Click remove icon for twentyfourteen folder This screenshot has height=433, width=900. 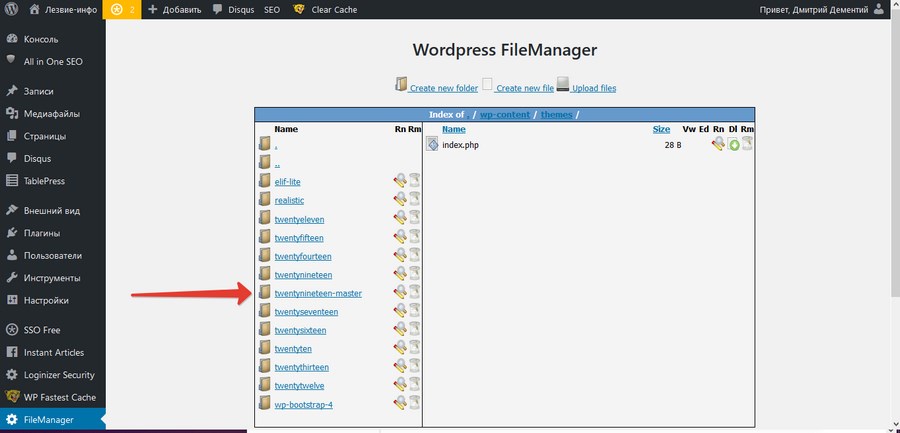pyautogui.click(x=414, y=256)
